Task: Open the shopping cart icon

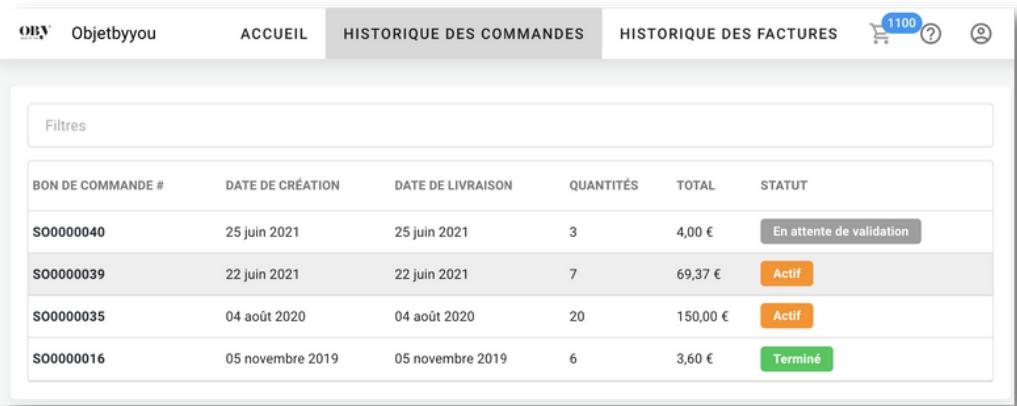Action: click(879, 34)
